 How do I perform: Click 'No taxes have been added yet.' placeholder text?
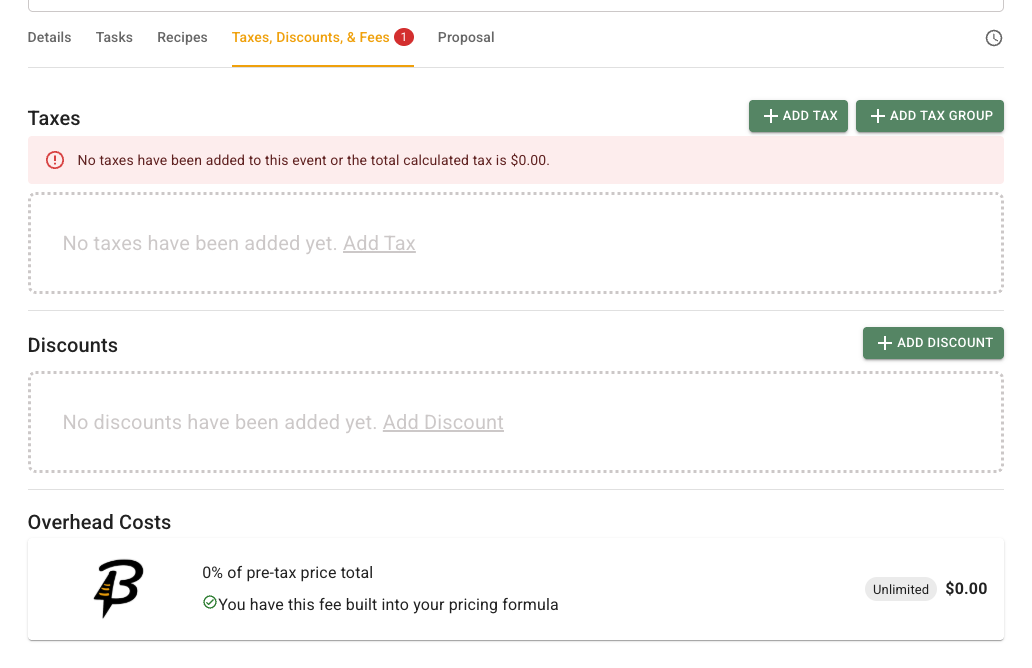[x=200, y=244]
